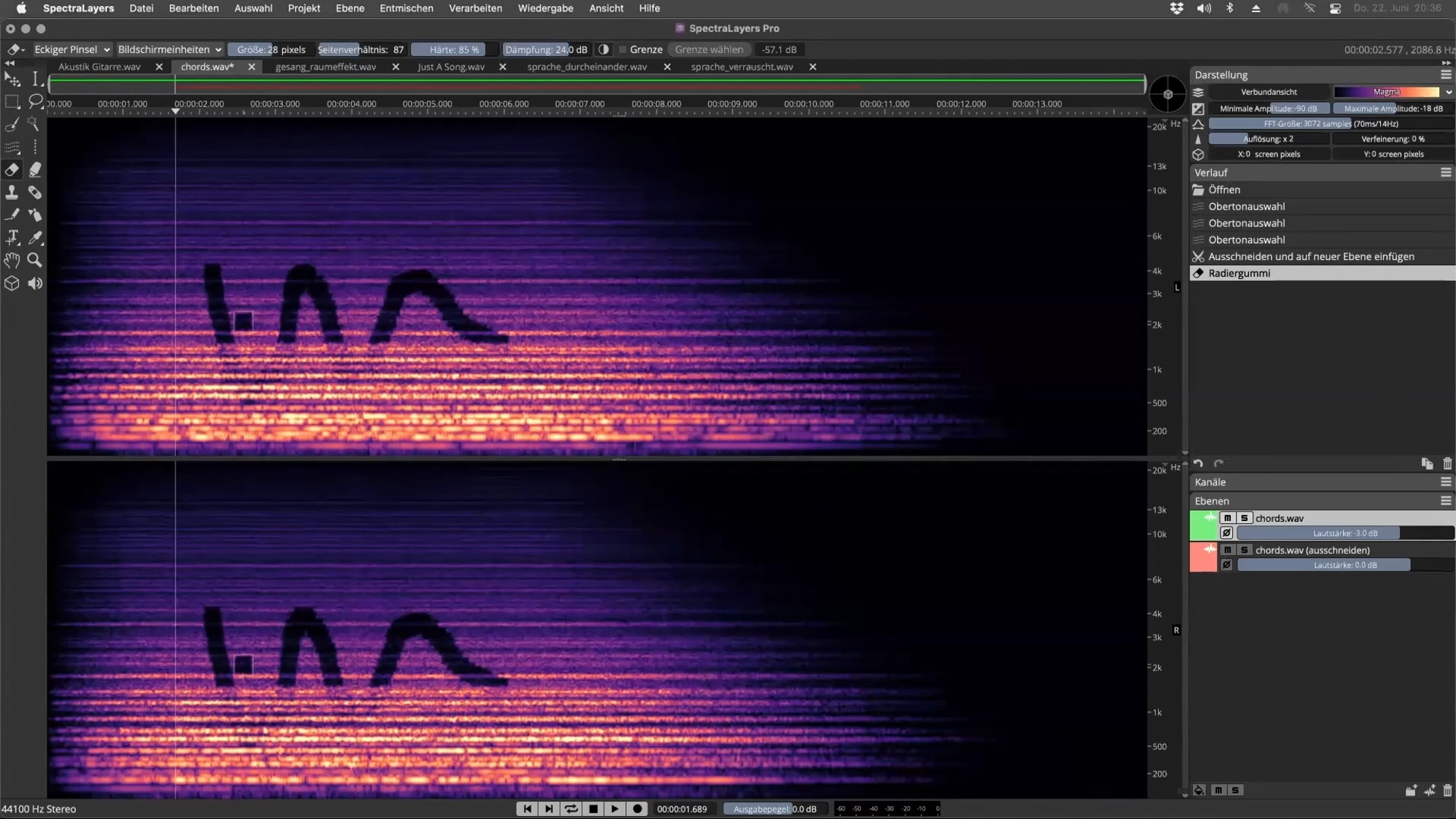Viewport: 1456px width, 819px height.
Task: Select the amplify highlighter tool
Action: [35, 170]
